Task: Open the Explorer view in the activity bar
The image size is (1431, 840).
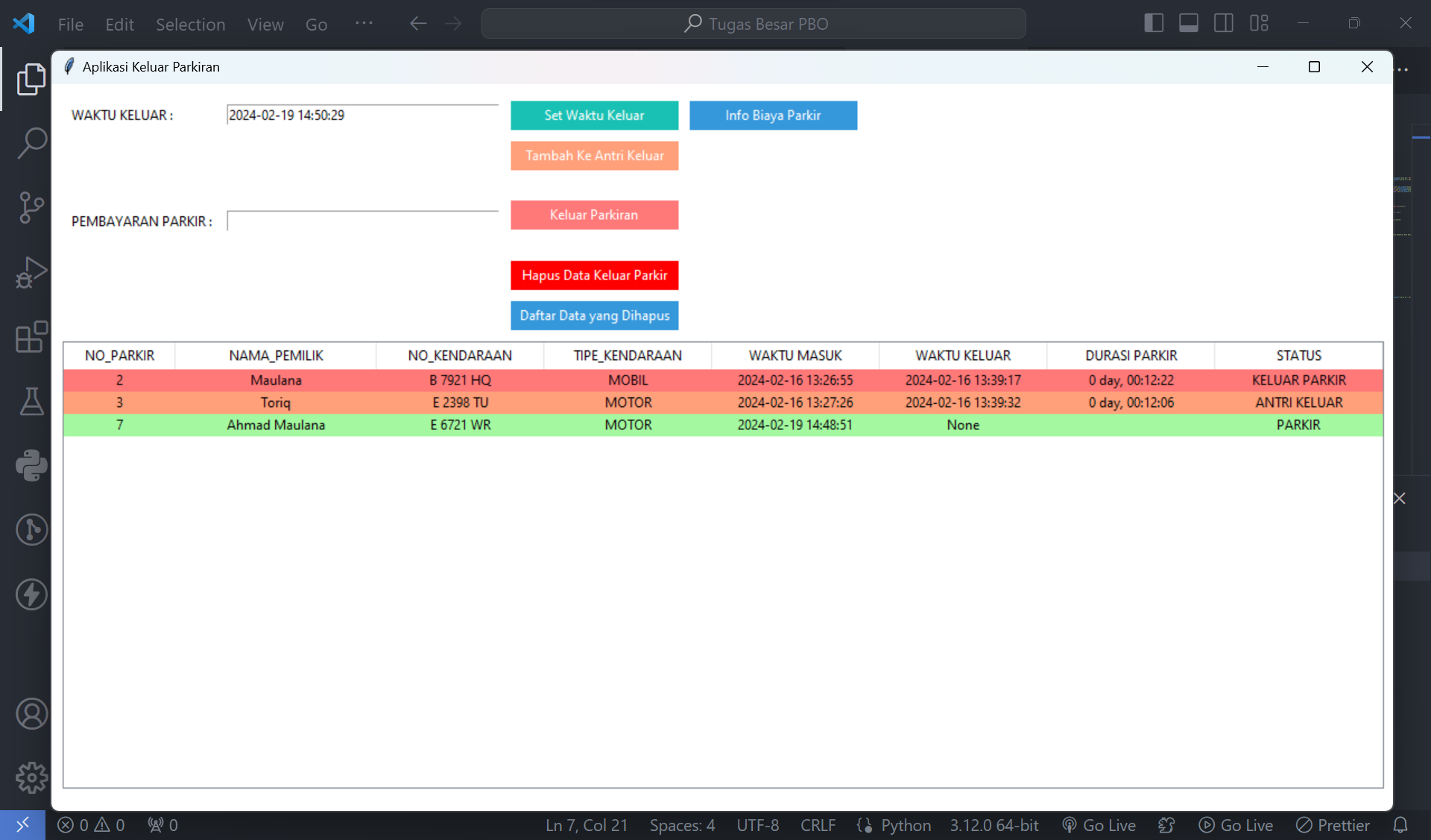Action: point(31,78)
